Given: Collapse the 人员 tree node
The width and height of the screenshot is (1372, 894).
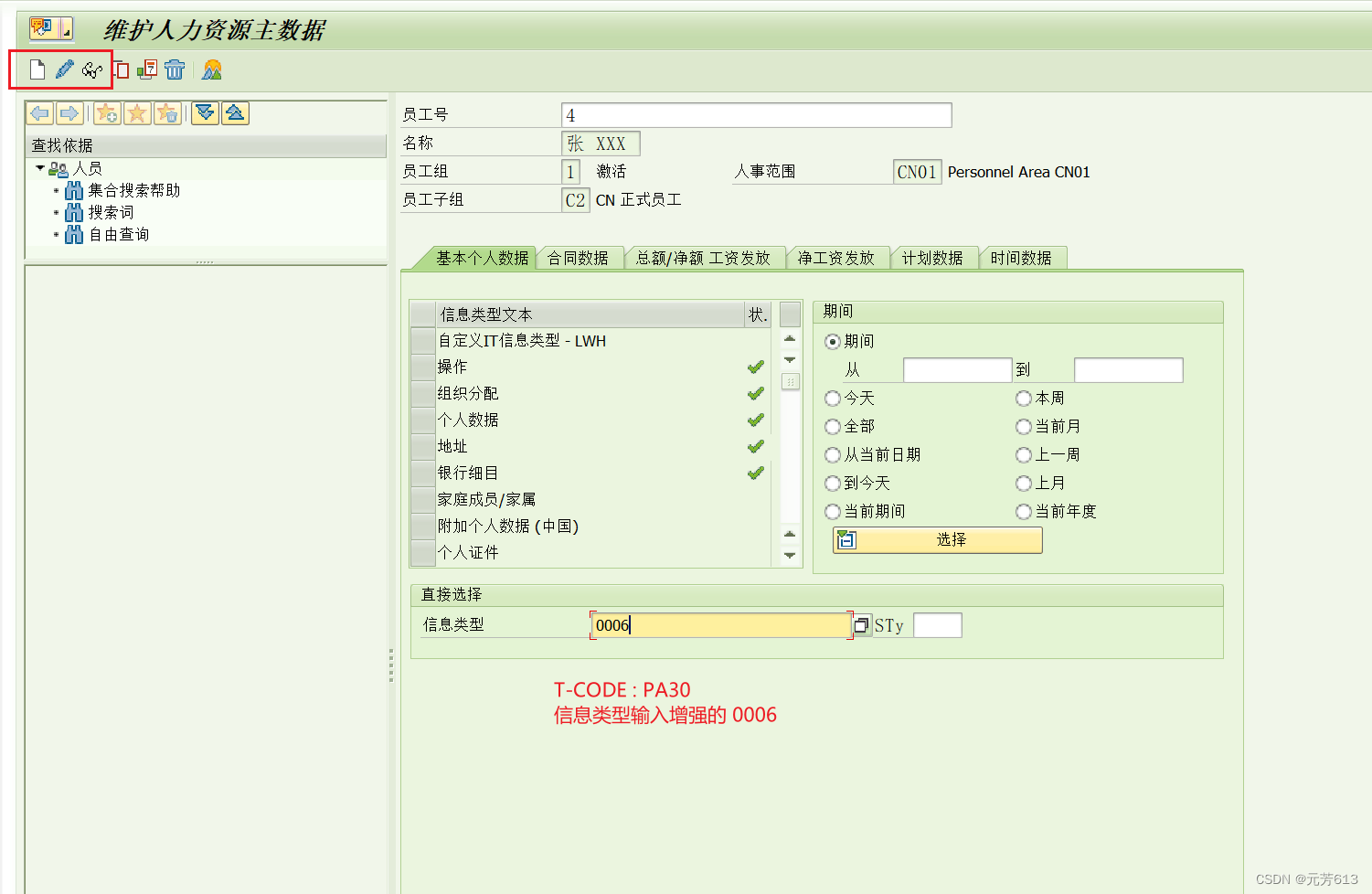Looking at the screenshot, I should coord(40,168).
